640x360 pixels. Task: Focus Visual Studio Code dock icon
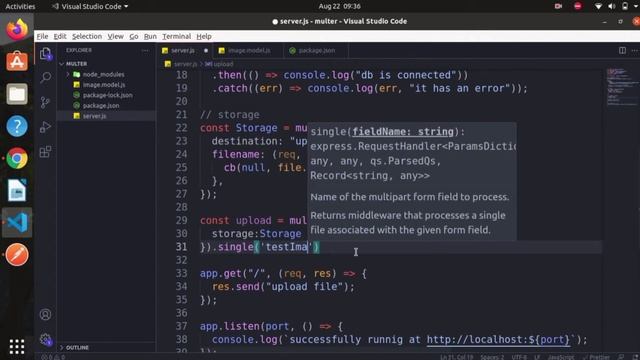(17, 222)
